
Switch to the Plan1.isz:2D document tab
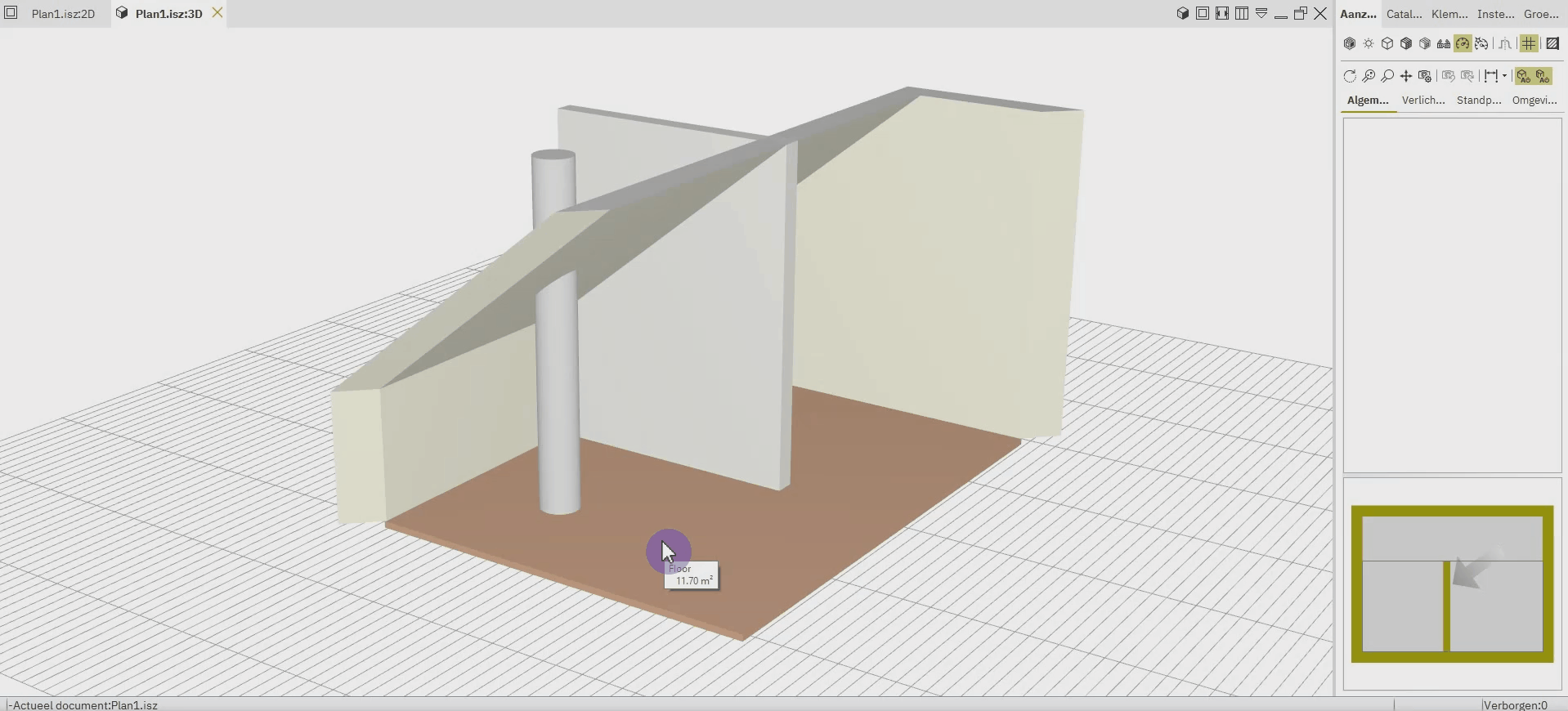63,14
